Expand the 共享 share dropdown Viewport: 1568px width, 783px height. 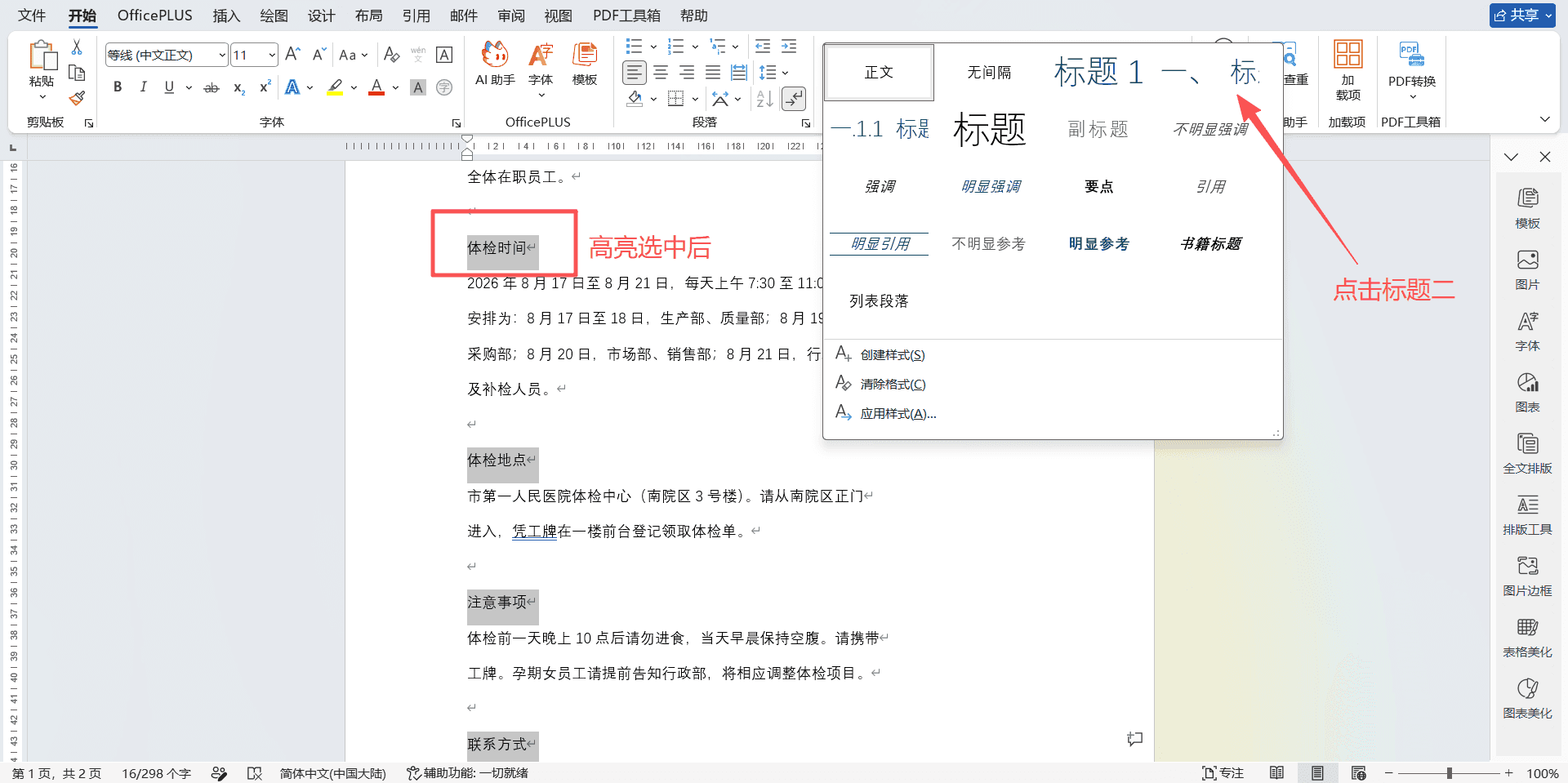click(1548, 16)
